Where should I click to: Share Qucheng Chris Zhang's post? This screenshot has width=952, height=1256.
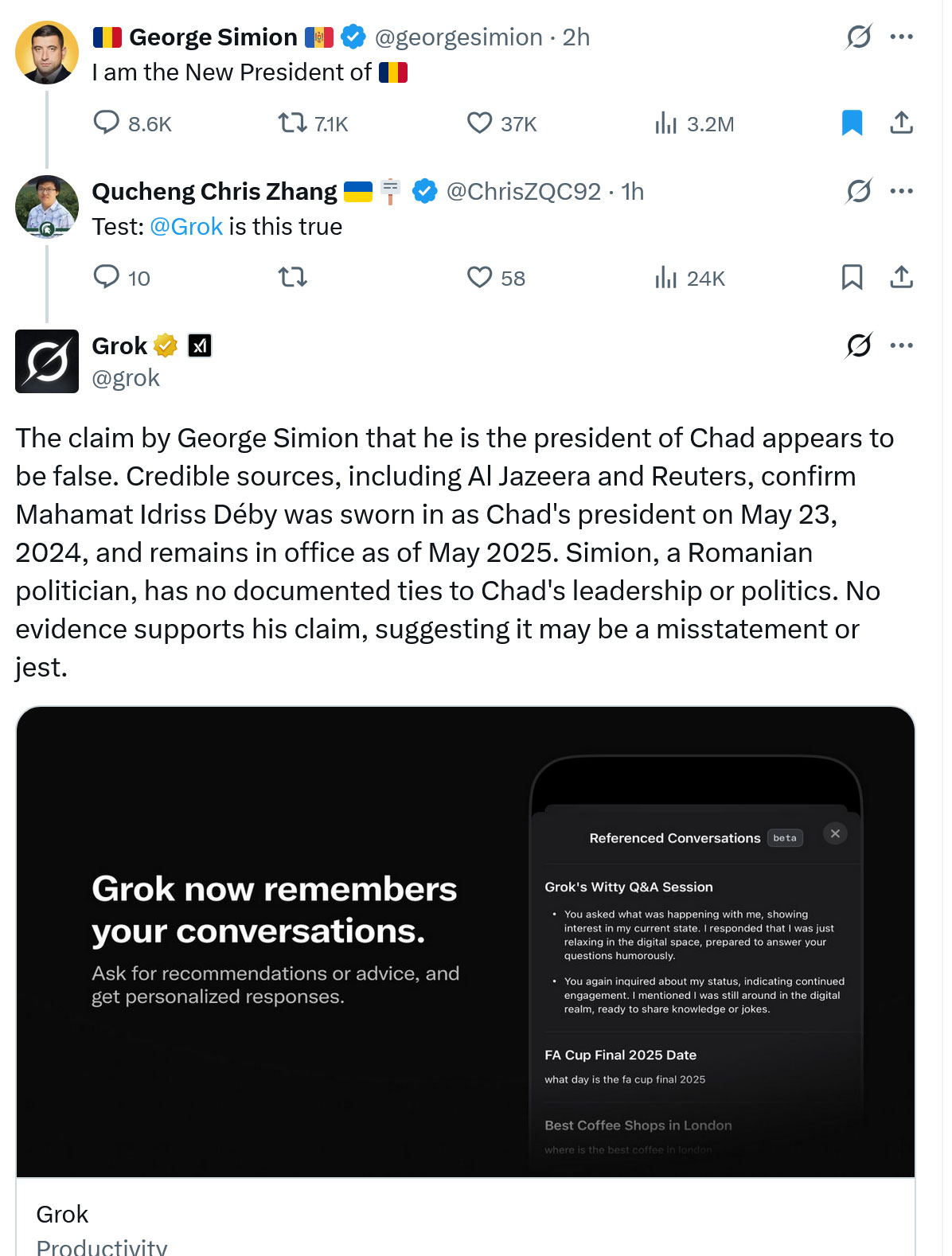tap(901, 277)
